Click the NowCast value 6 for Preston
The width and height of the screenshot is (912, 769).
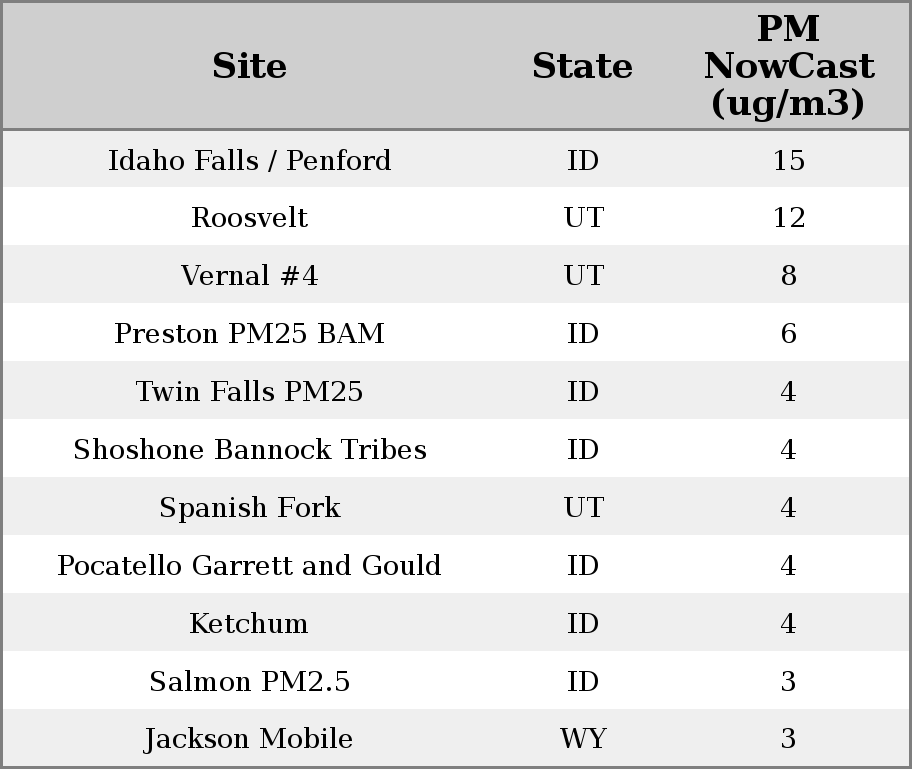tap(788, 334)
